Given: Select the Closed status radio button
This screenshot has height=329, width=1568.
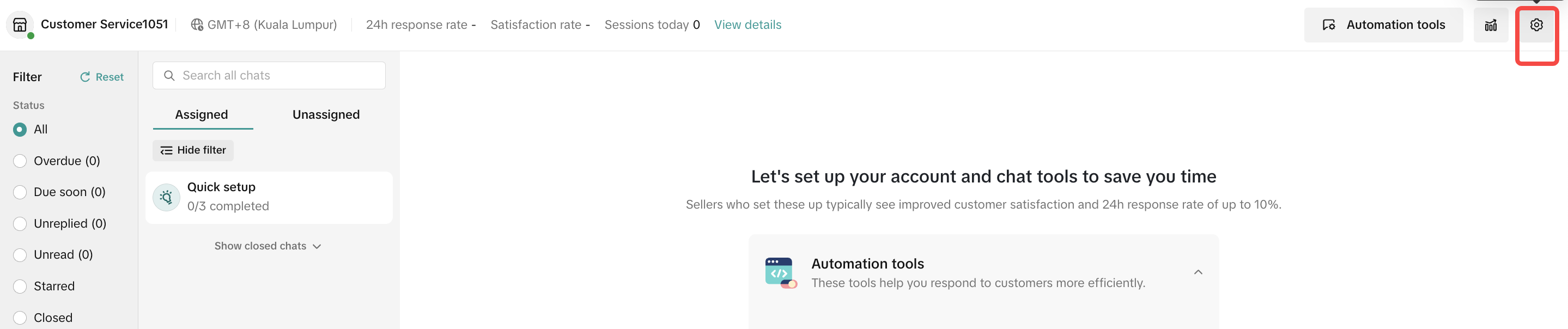Looking at the screenshot, I should click(20, 318).
